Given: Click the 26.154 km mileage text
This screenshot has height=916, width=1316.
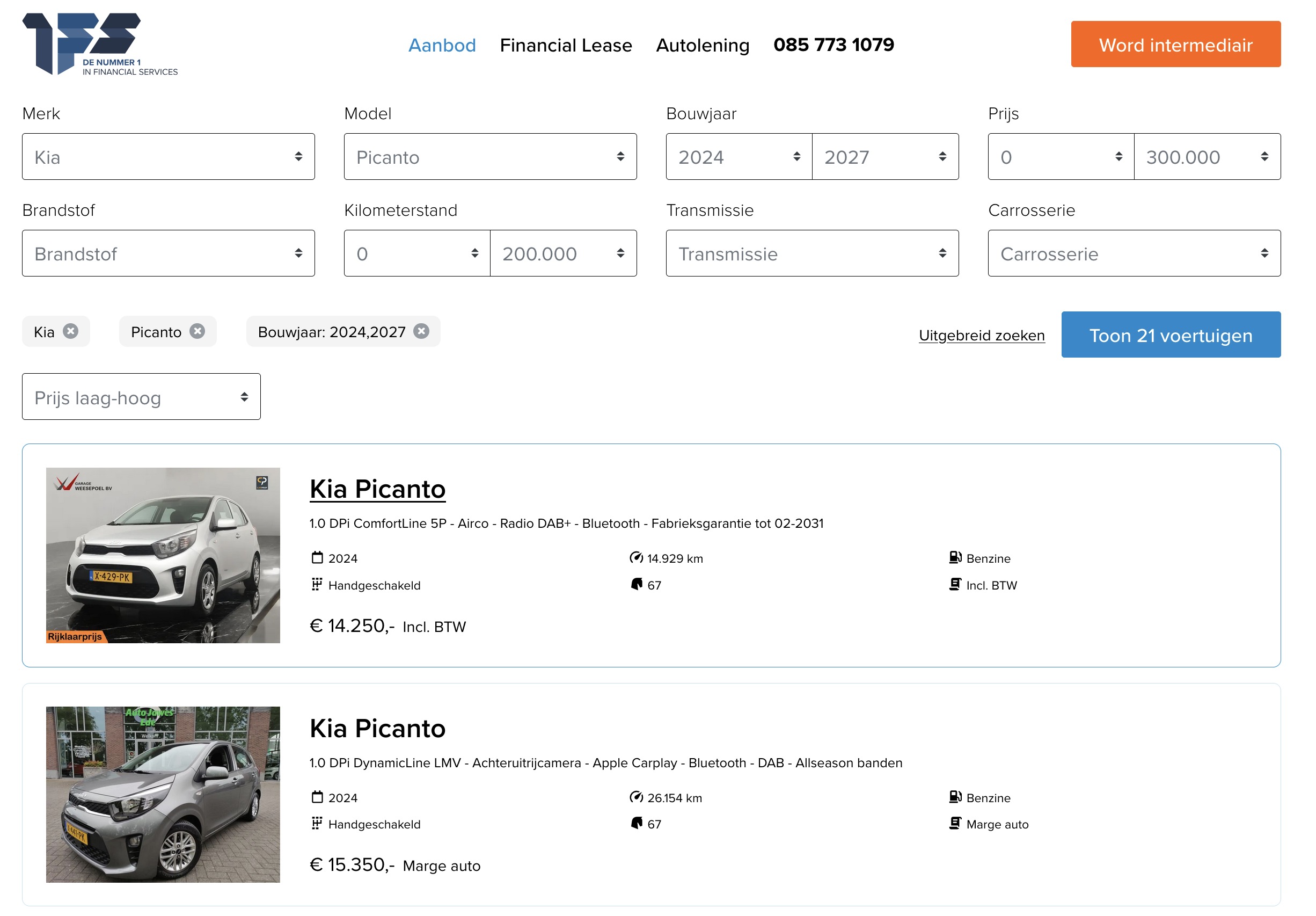Looking at the screenshot, I should pos(675,798).
